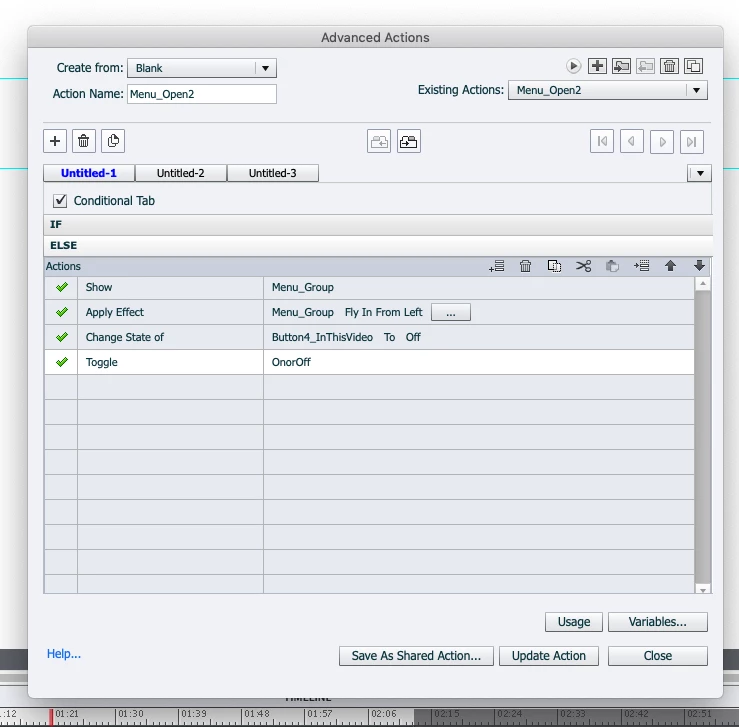Screen dimensions: 739x727
Task: Open the Help link
Action: 64,654
